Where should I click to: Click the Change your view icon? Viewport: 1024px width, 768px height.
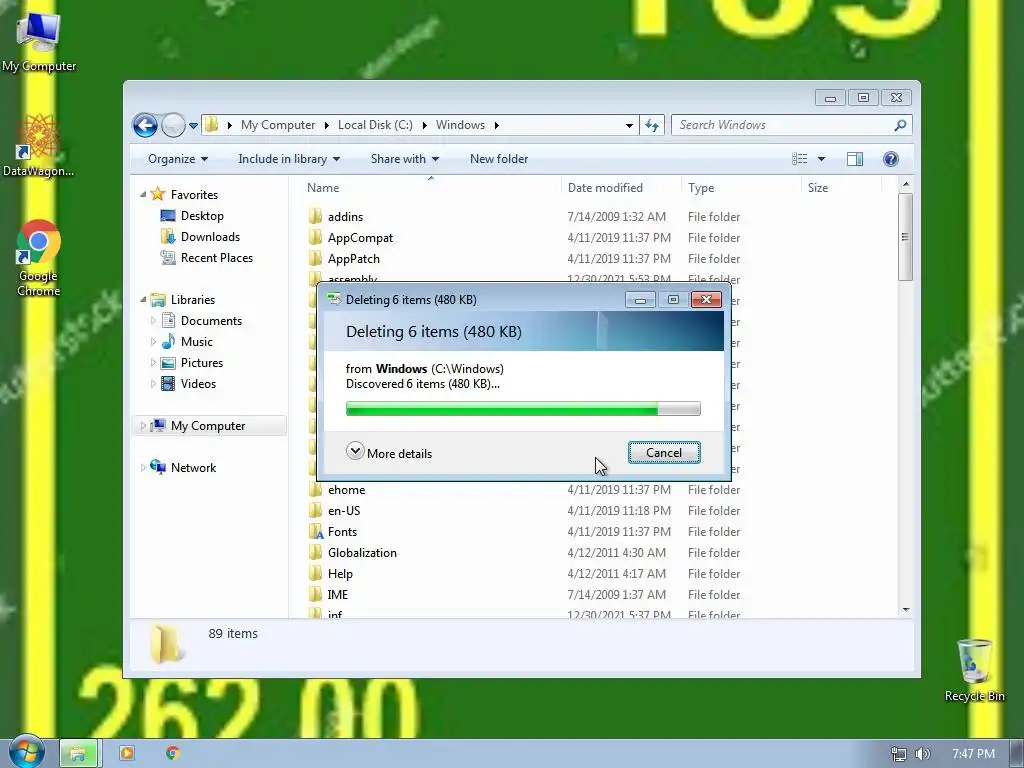pos(799,159)
